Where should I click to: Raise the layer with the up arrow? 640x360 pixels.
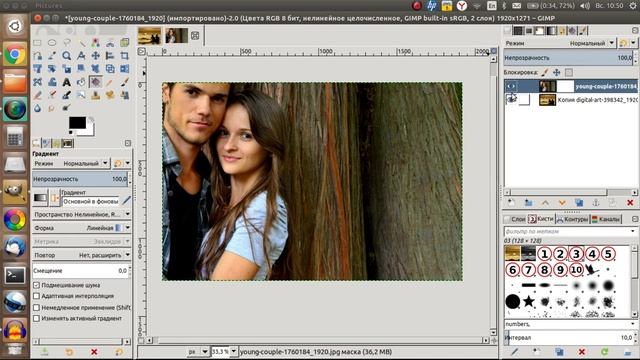click(545, 202)
